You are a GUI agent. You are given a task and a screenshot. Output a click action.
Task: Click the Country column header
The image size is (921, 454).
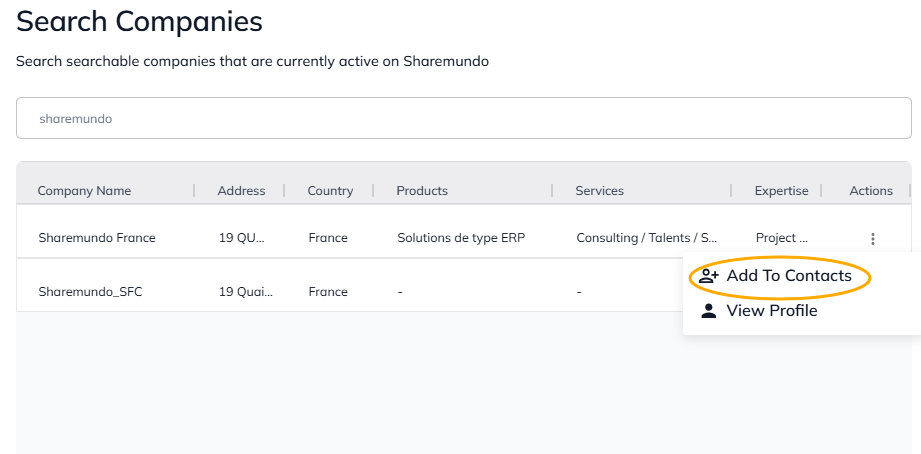330,191
